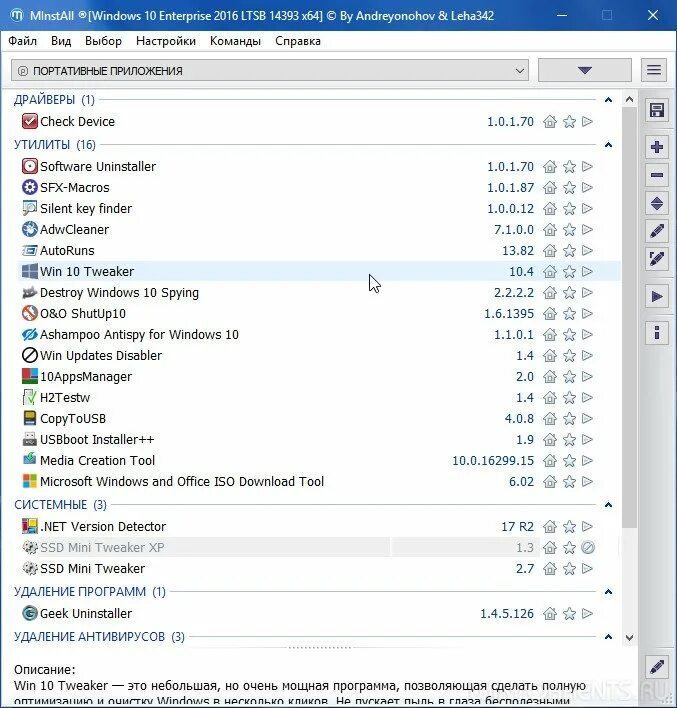Click the scrollbar up arrow

pos(629,99)
